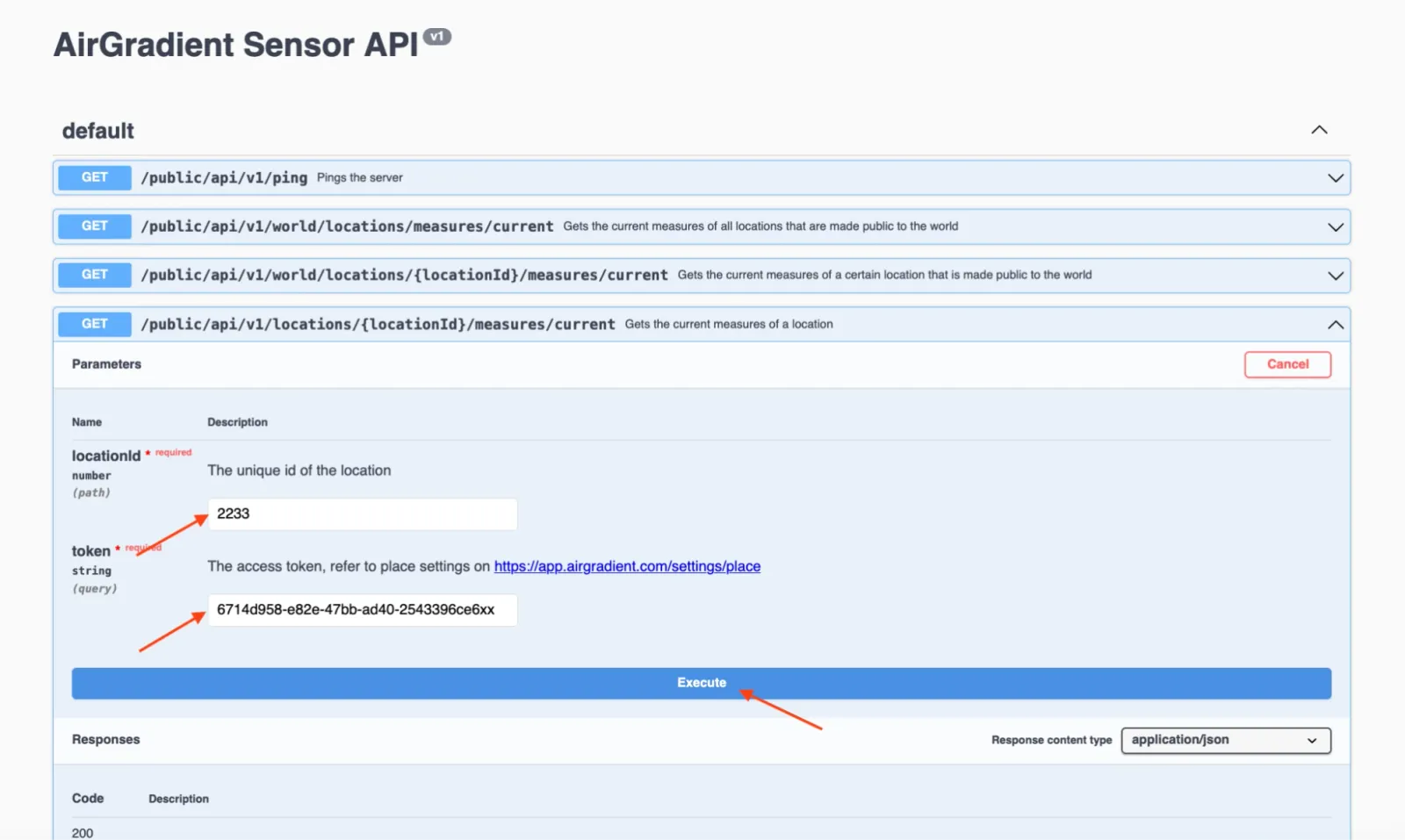Viewport: 1405px width, 840px height.
Task: Click the GET badge on locations {locationId} measures endpoint
Action: pyautogui.click(x=93, y=323)
